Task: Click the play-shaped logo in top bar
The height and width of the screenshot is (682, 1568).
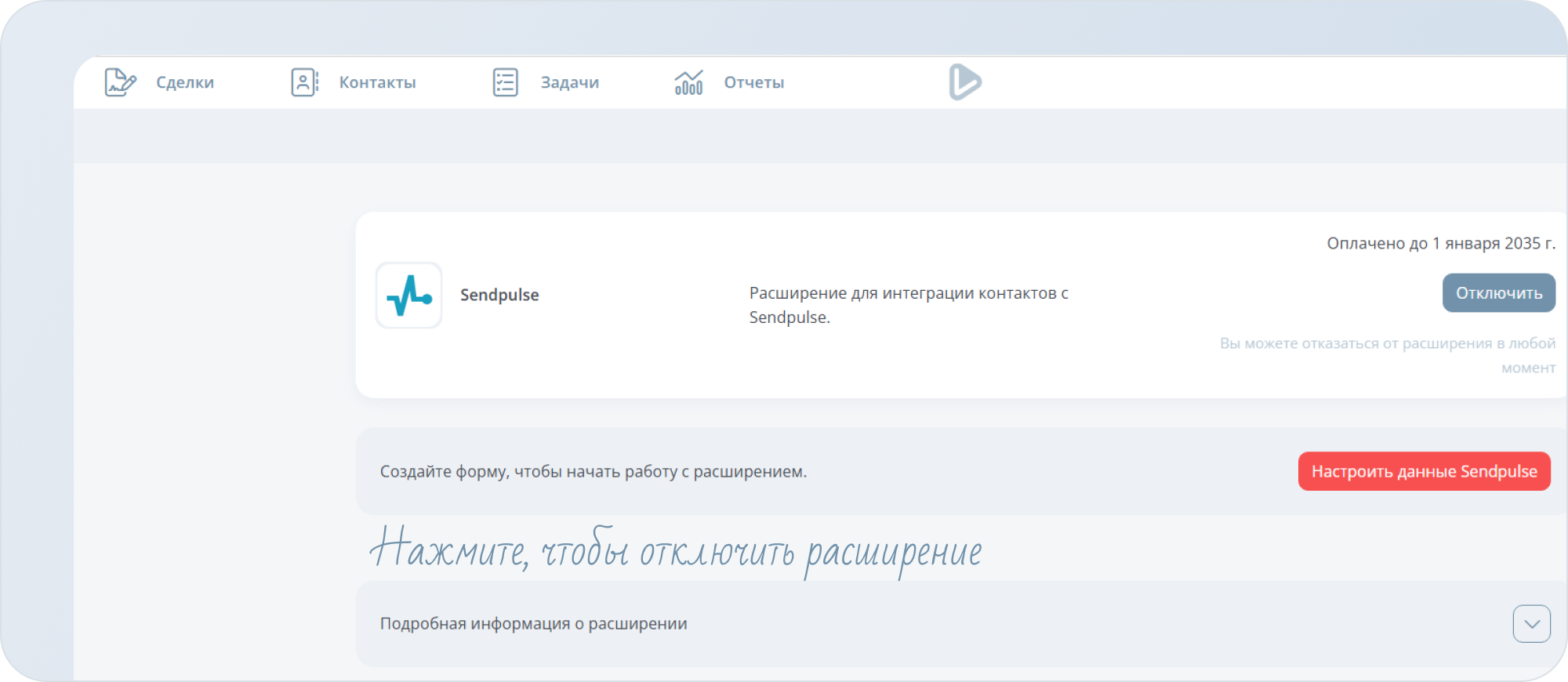Action: (x=964, y=82)
